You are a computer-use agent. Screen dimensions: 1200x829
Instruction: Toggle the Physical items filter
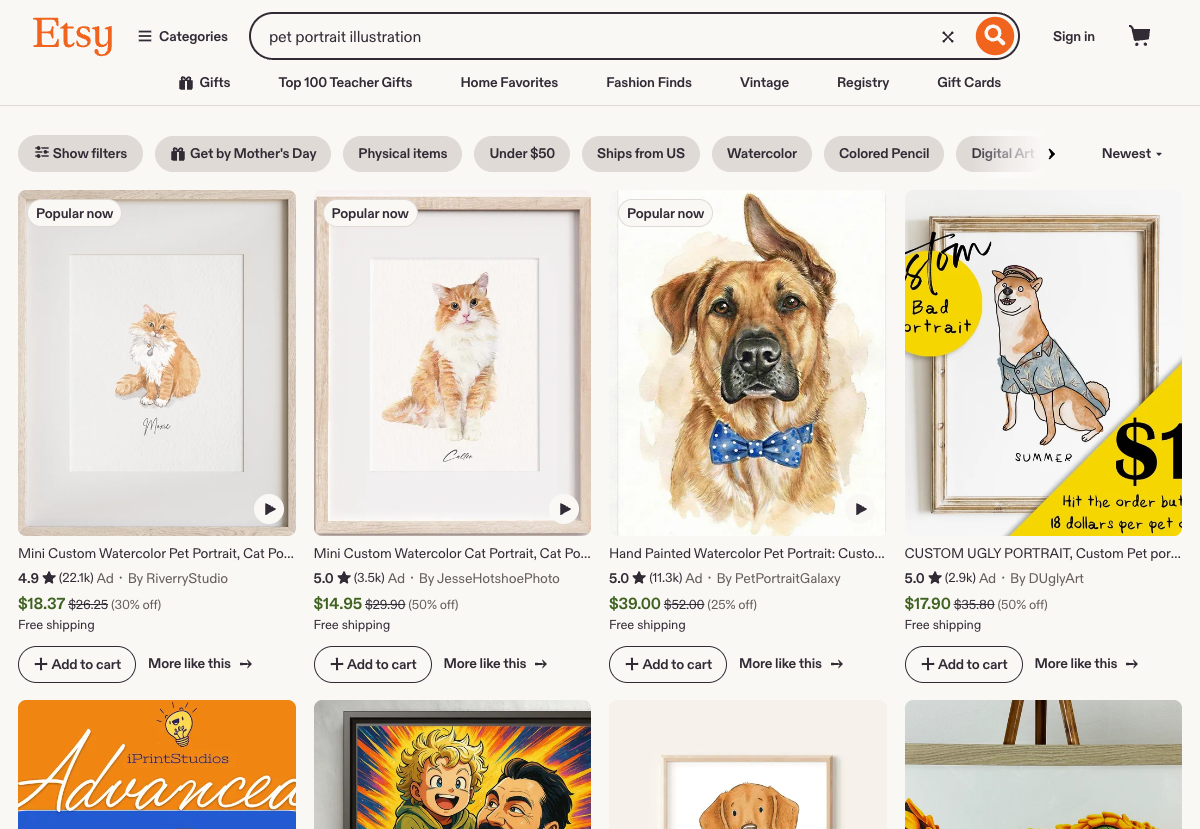pos(403,154)
